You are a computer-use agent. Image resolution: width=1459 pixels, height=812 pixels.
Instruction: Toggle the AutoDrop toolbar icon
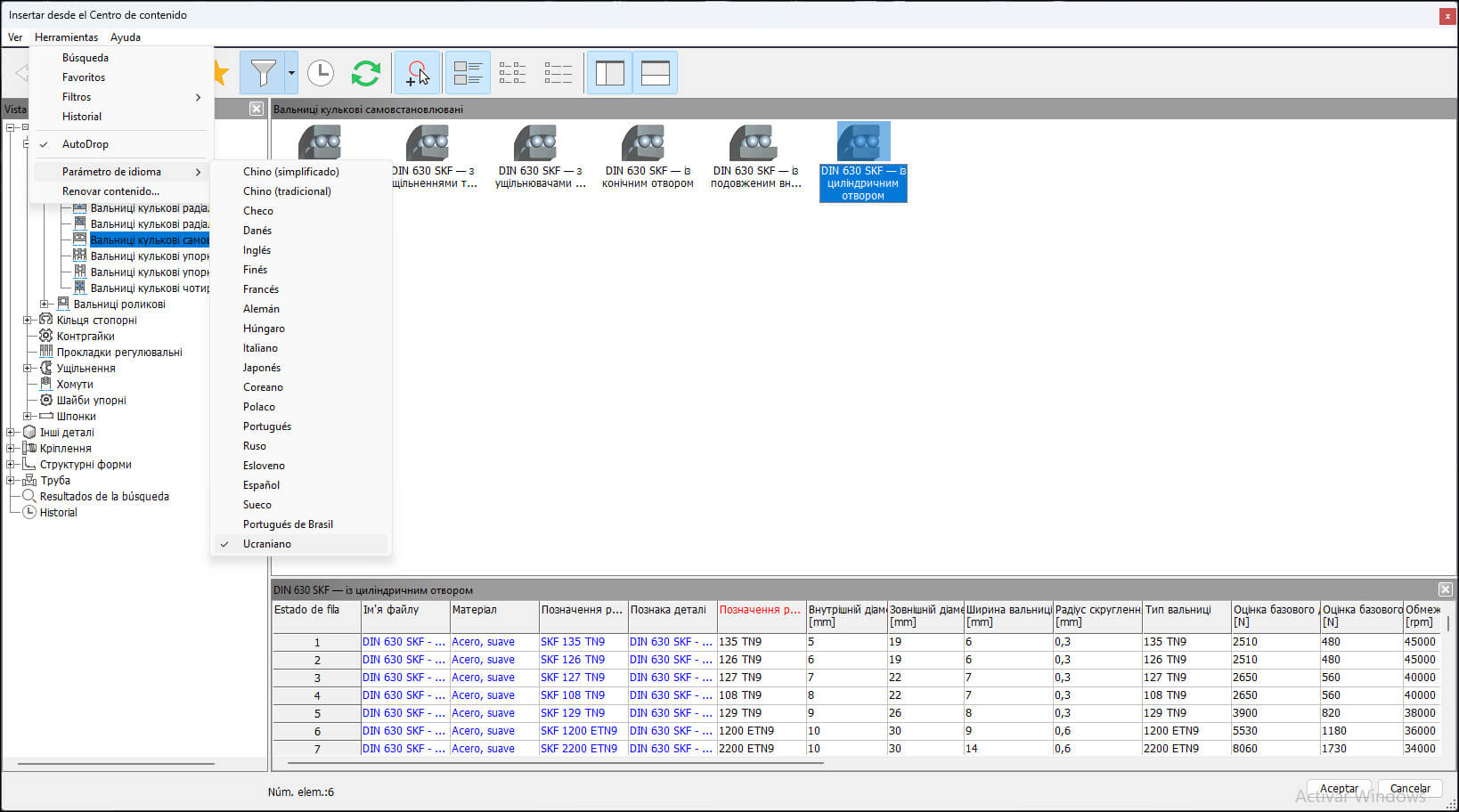click(417, 73)
